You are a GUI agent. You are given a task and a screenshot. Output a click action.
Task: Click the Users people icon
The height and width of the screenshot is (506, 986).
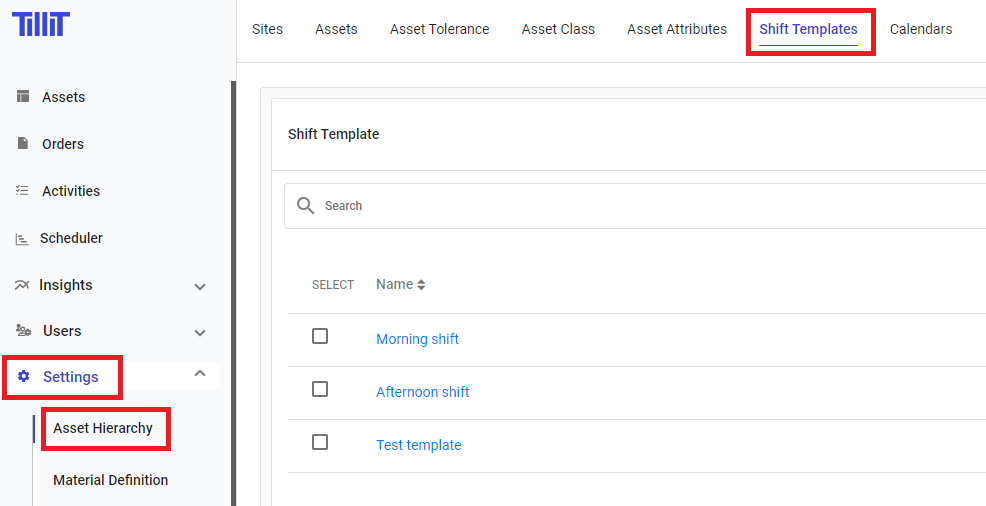click(23, 331)
